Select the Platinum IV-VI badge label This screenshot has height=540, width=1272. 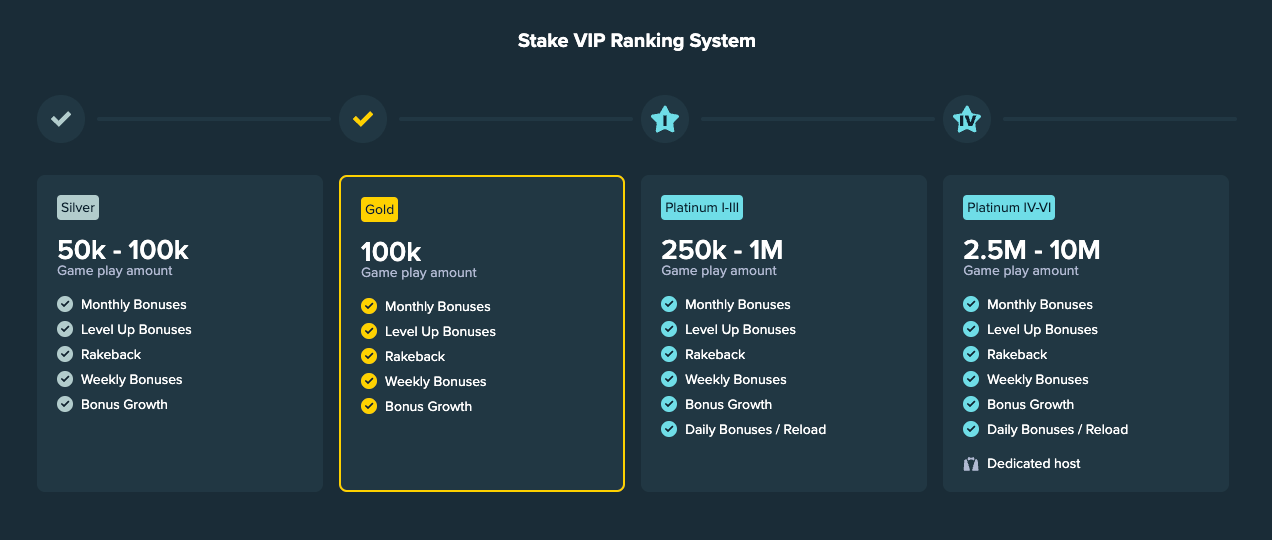click(x=1009, y=208)
